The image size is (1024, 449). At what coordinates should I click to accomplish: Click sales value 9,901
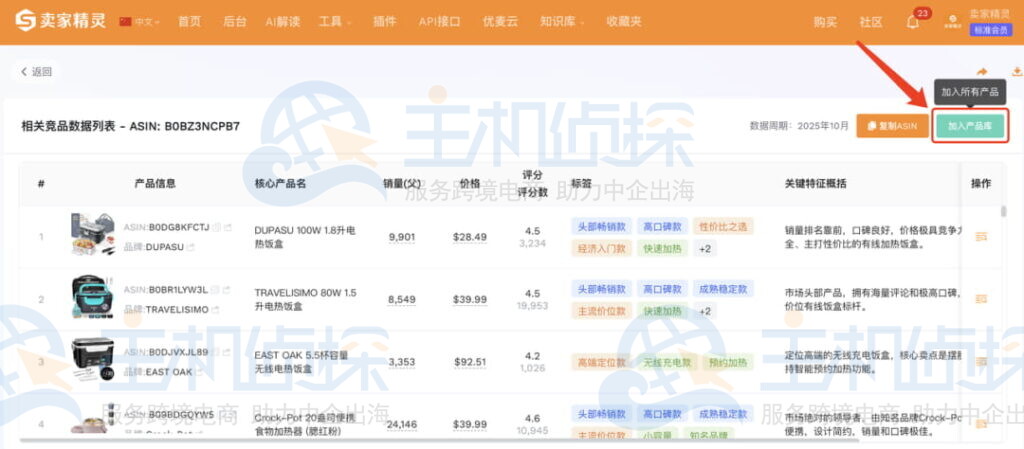(x=402, y=237)
